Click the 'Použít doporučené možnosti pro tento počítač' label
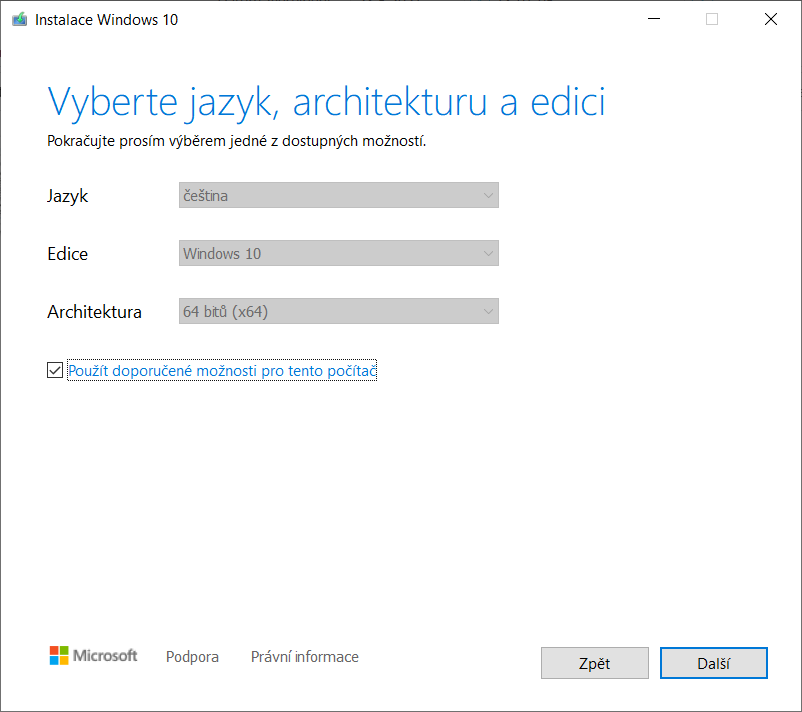802x712 pixels. coord(222,371)
